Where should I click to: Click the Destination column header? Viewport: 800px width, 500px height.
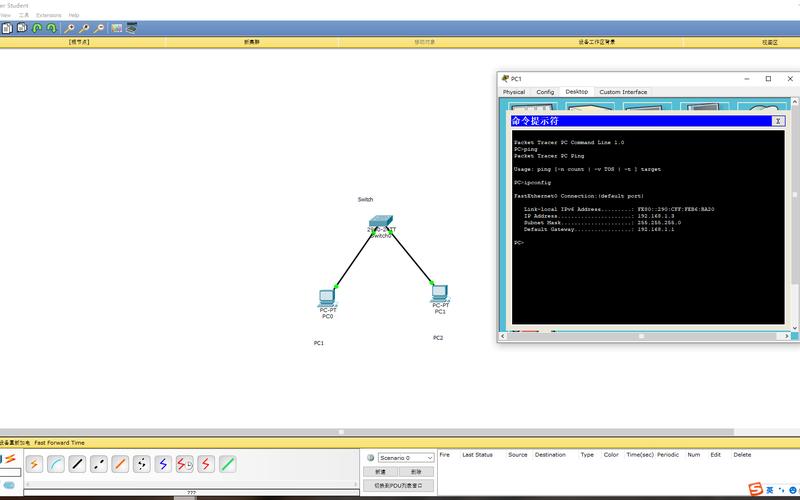(550, 455)
